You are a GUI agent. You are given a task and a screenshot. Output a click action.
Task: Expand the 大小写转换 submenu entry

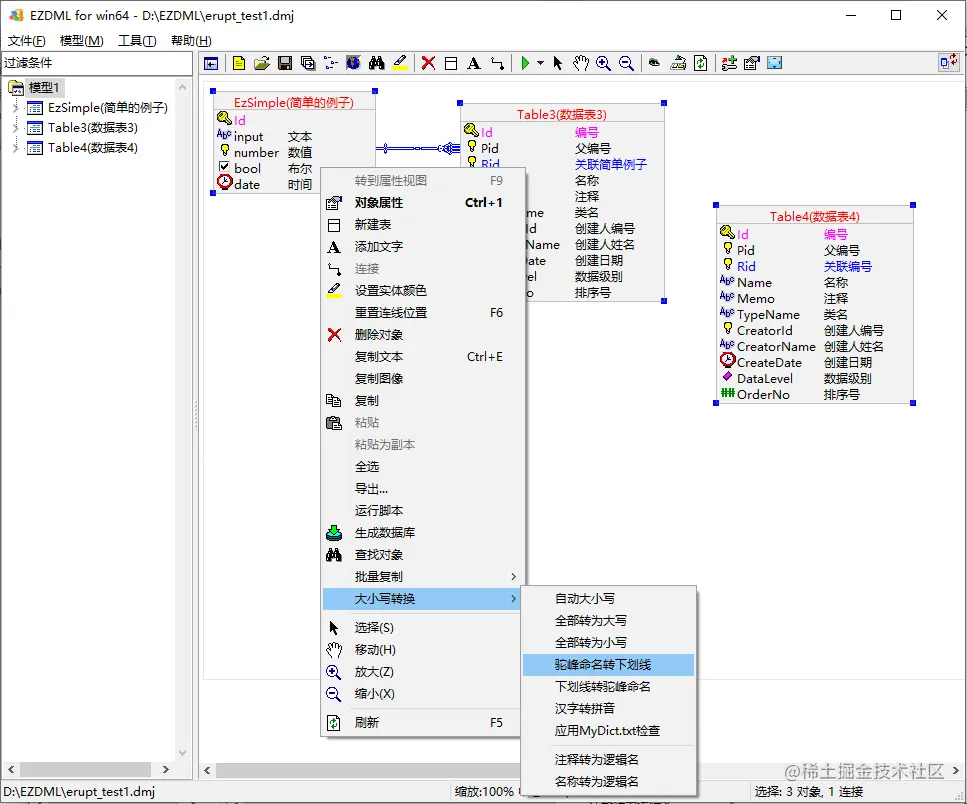[422, 599]
